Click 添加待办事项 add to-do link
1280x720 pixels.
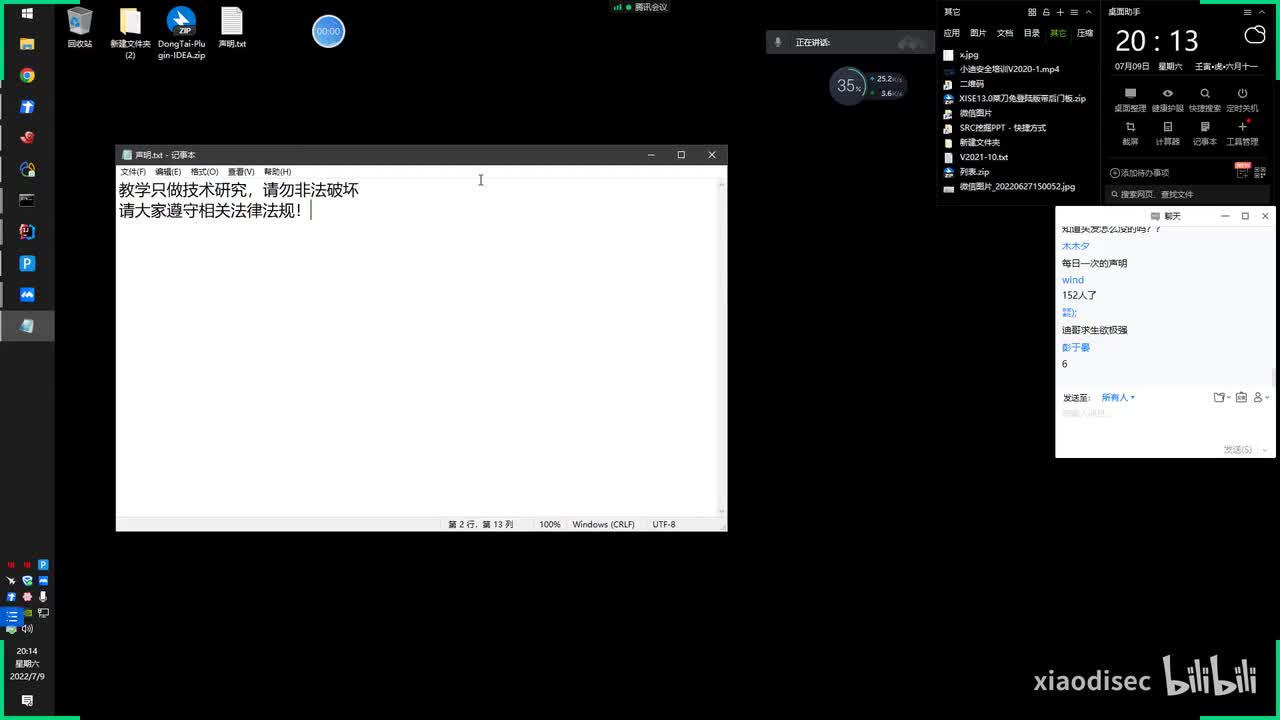coord(1139,173)
